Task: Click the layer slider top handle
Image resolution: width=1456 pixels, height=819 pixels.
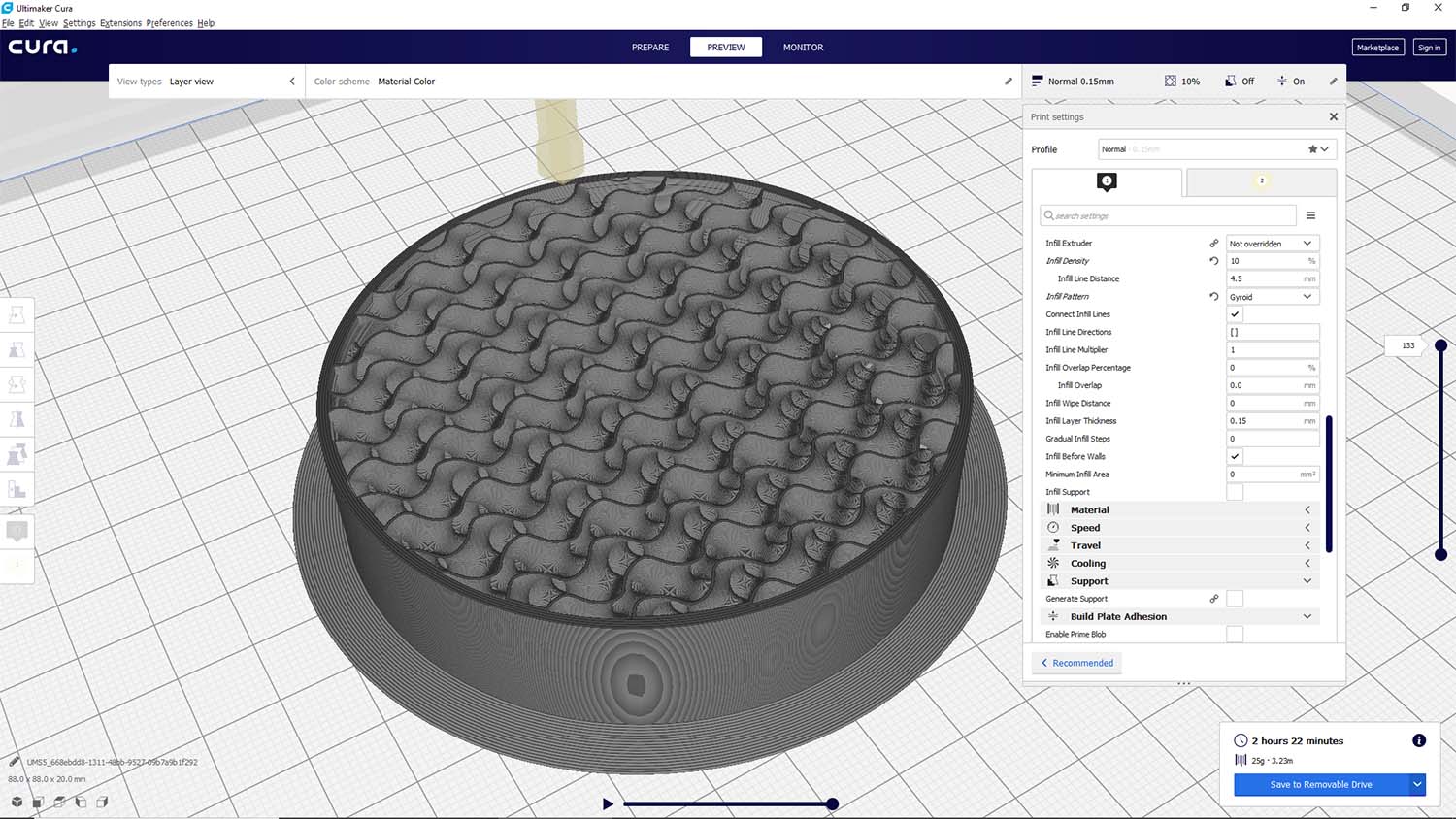Action: click(1440, 345)
